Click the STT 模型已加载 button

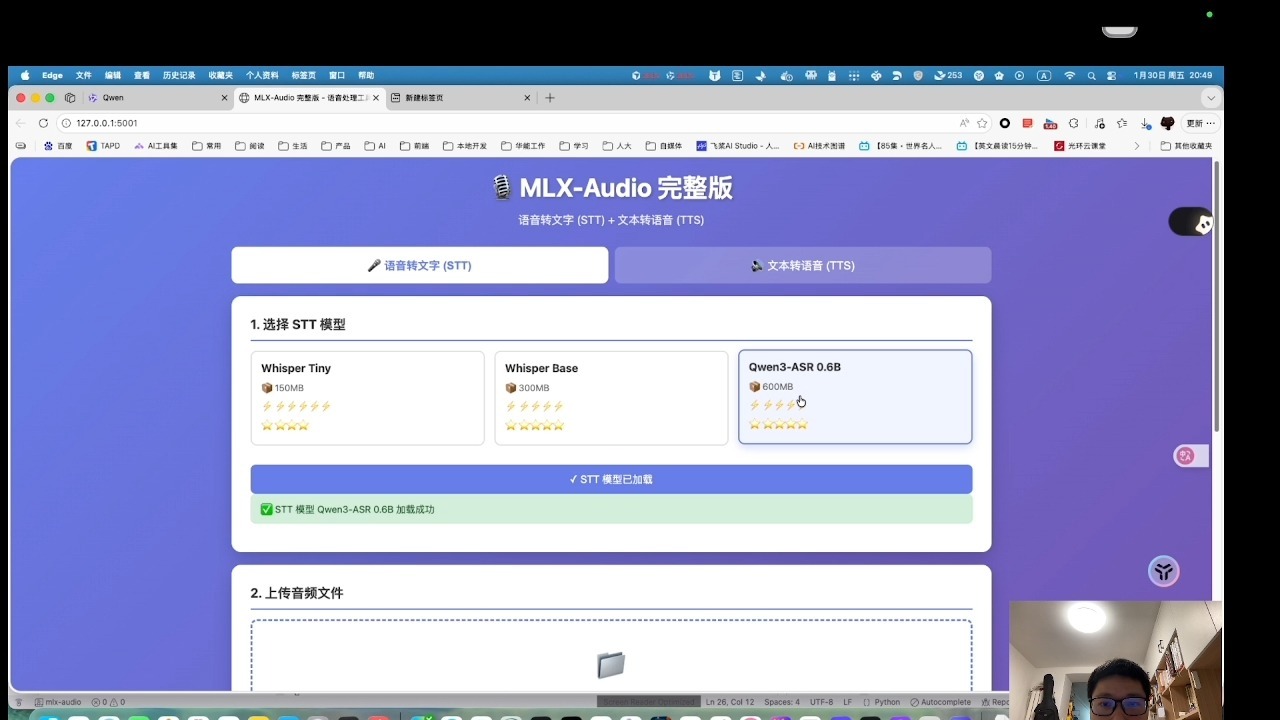pos(611,479)
